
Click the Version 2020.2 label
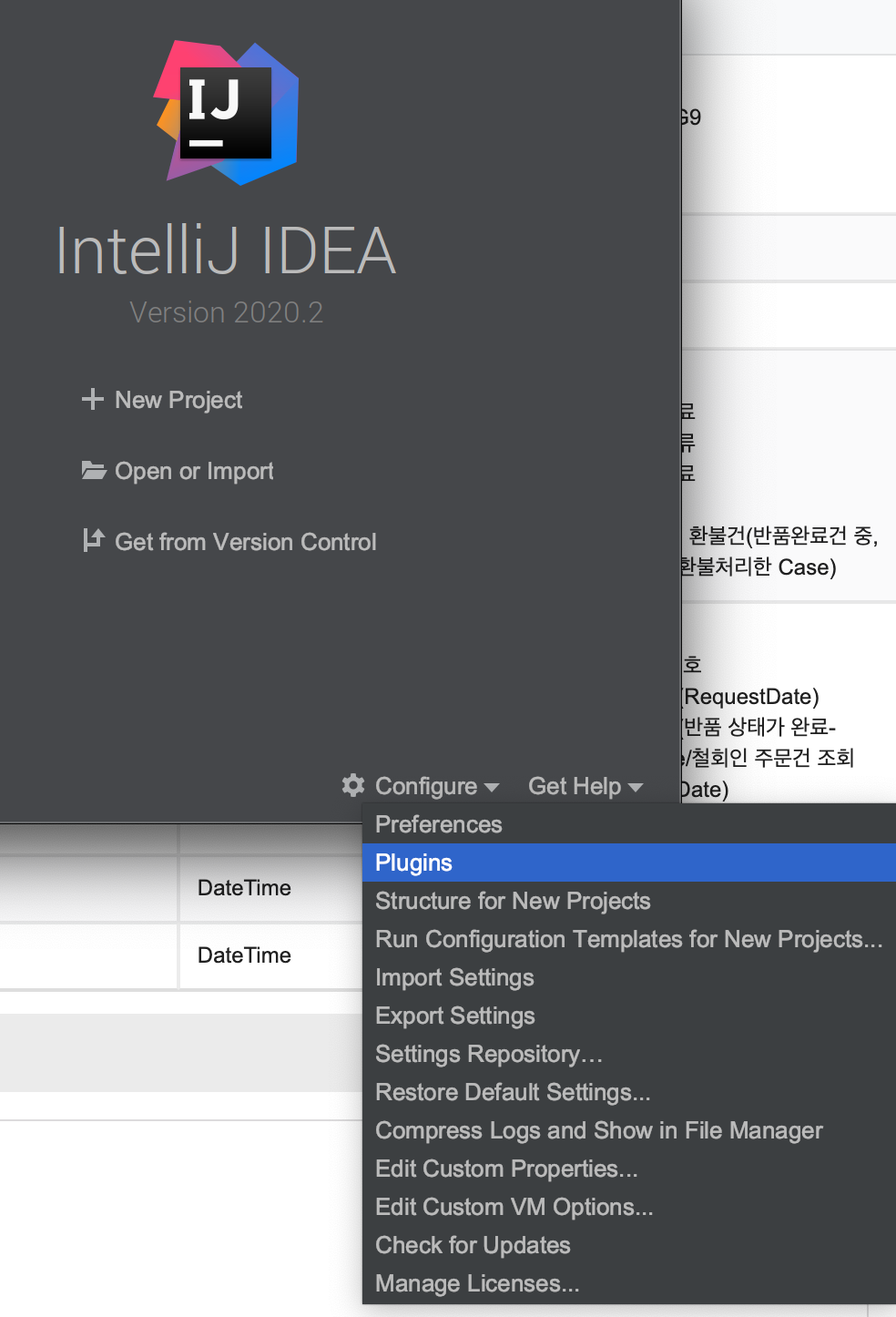pyautogui.click(x=226, y=312)
